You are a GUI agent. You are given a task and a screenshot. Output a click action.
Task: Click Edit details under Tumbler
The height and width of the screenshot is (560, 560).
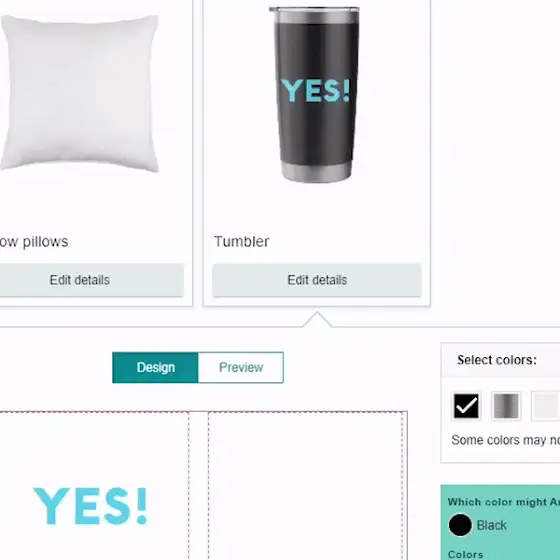[317, 280]
